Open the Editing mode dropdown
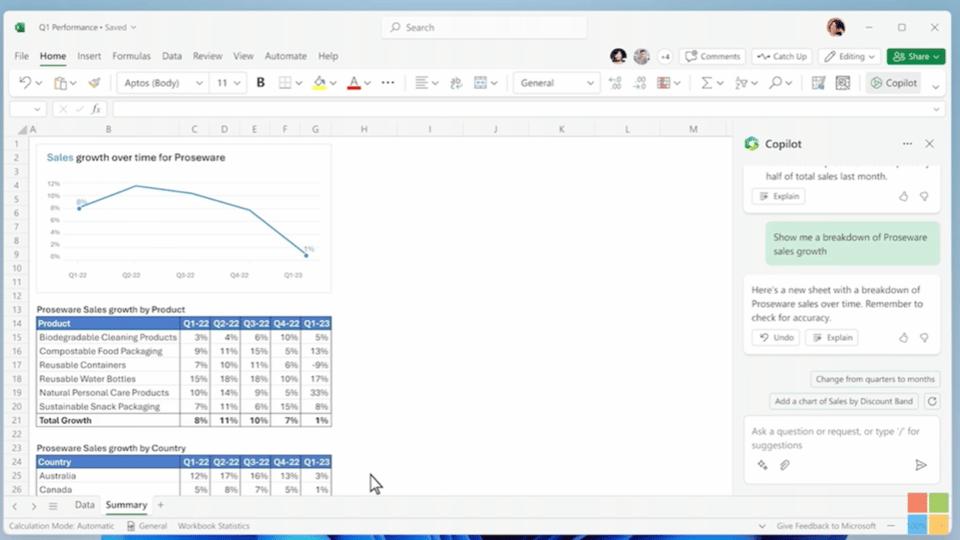The image size is (960, 540). 850,56
